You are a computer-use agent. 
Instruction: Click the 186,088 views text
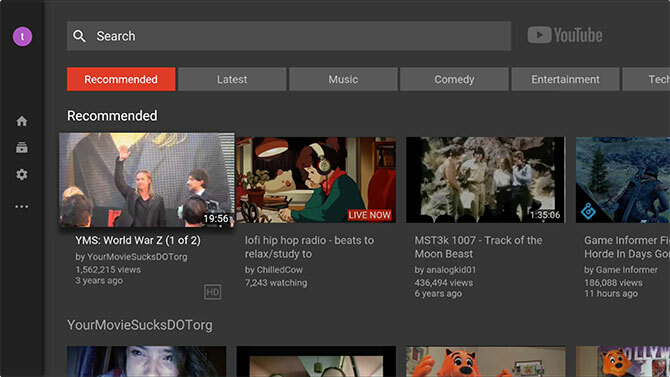pos(613,283)
